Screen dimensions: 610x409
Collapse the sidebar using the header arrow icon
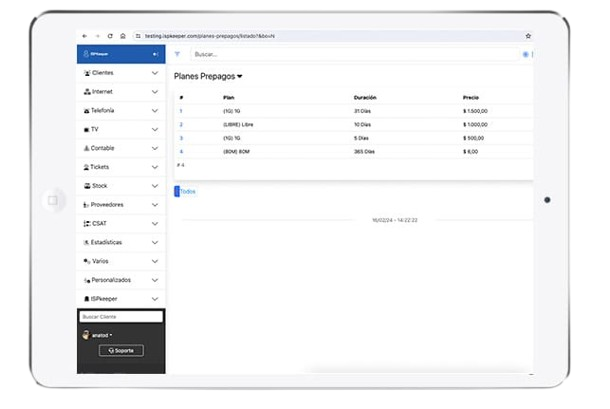[x=156, y=54]
